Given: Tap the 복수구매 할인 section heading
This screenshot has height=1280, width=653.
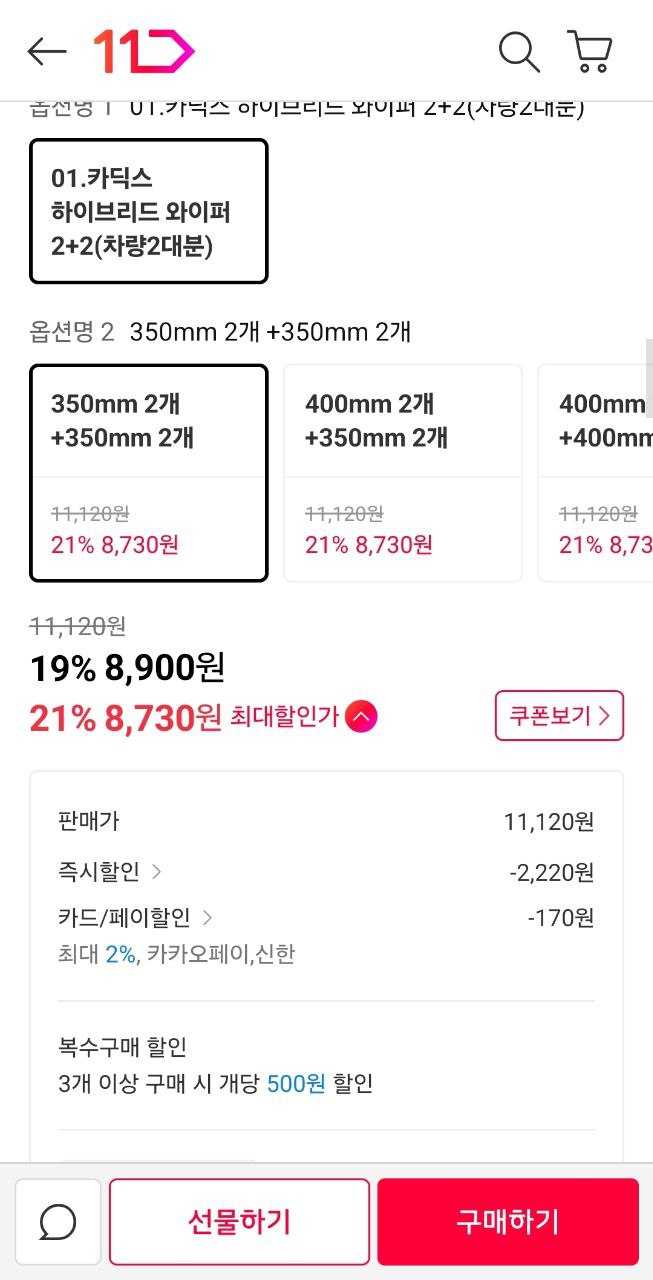Looking at the screenshot, I should (123, 1048).
